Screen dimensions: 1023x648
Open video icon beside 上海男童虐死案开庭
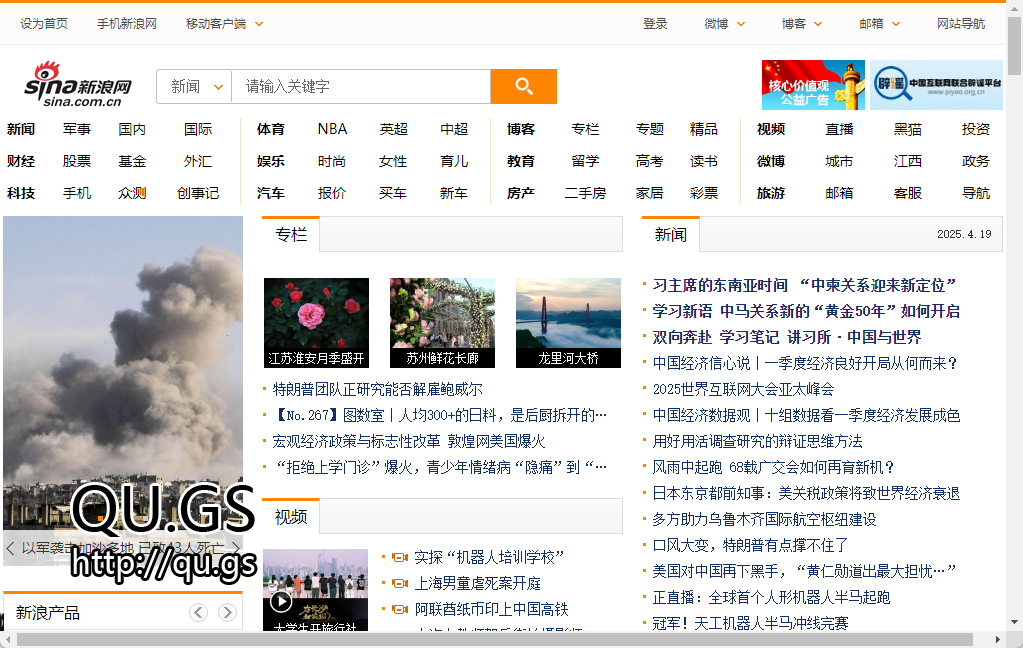coord(399,583)
